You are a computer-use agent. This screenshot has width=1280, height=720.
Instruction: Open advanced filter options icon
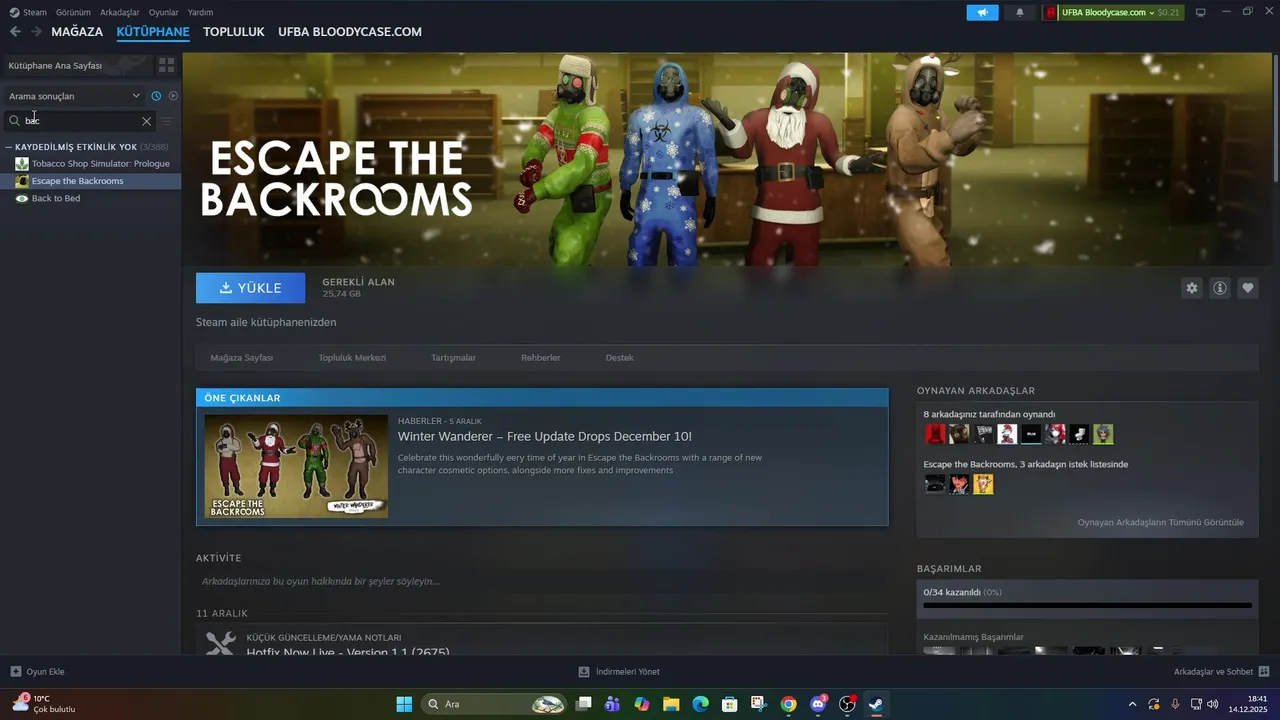(x=167, y=121)
